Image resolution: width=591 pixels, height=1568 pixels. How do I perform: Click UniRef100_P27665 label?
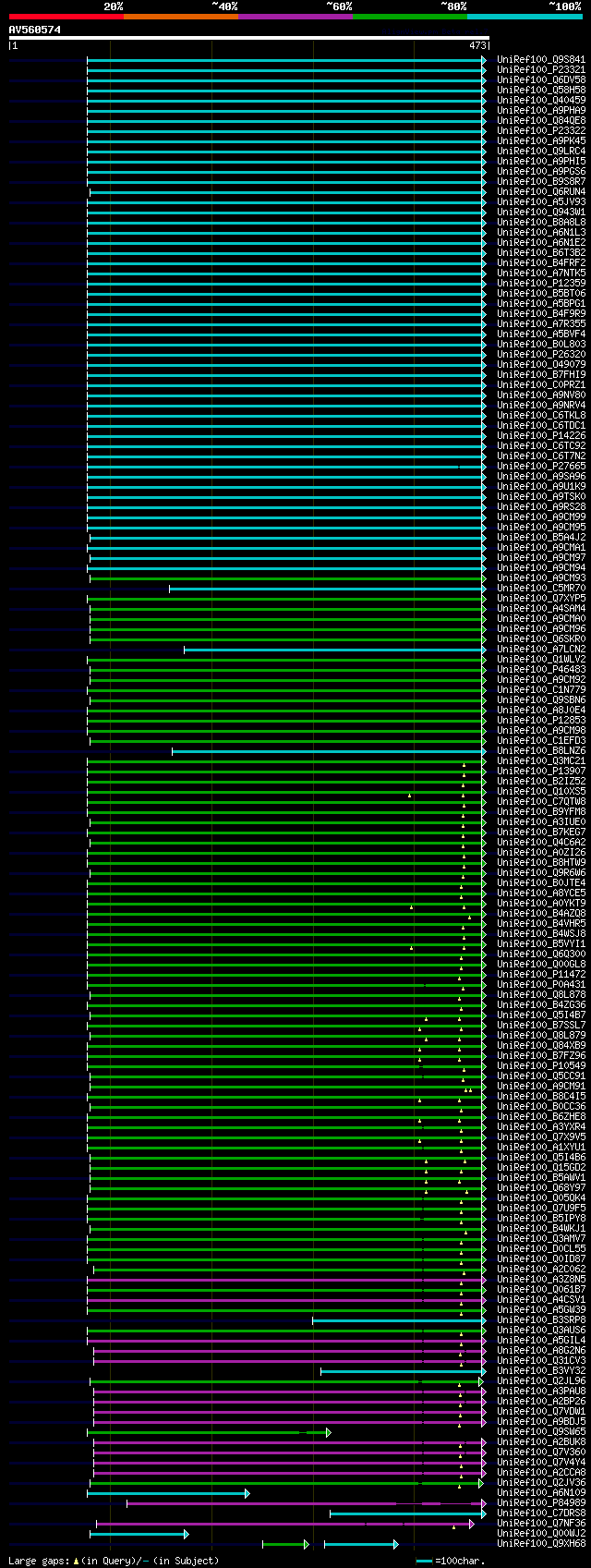point(541,466)
